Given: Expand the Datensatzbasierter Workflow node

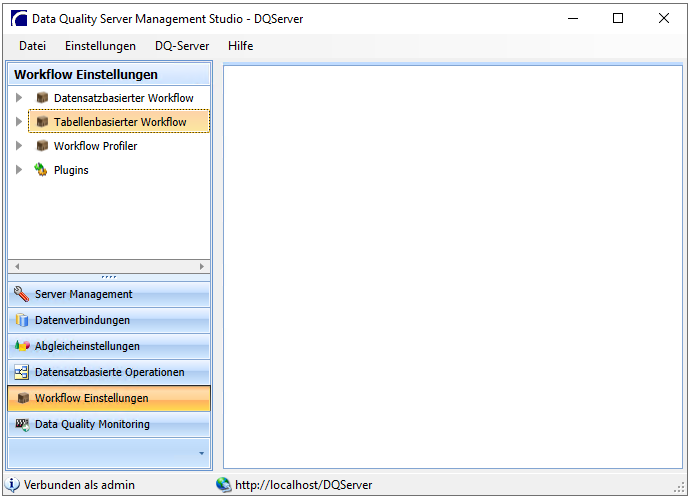Looking at the screenshot, I should [19, 97].
